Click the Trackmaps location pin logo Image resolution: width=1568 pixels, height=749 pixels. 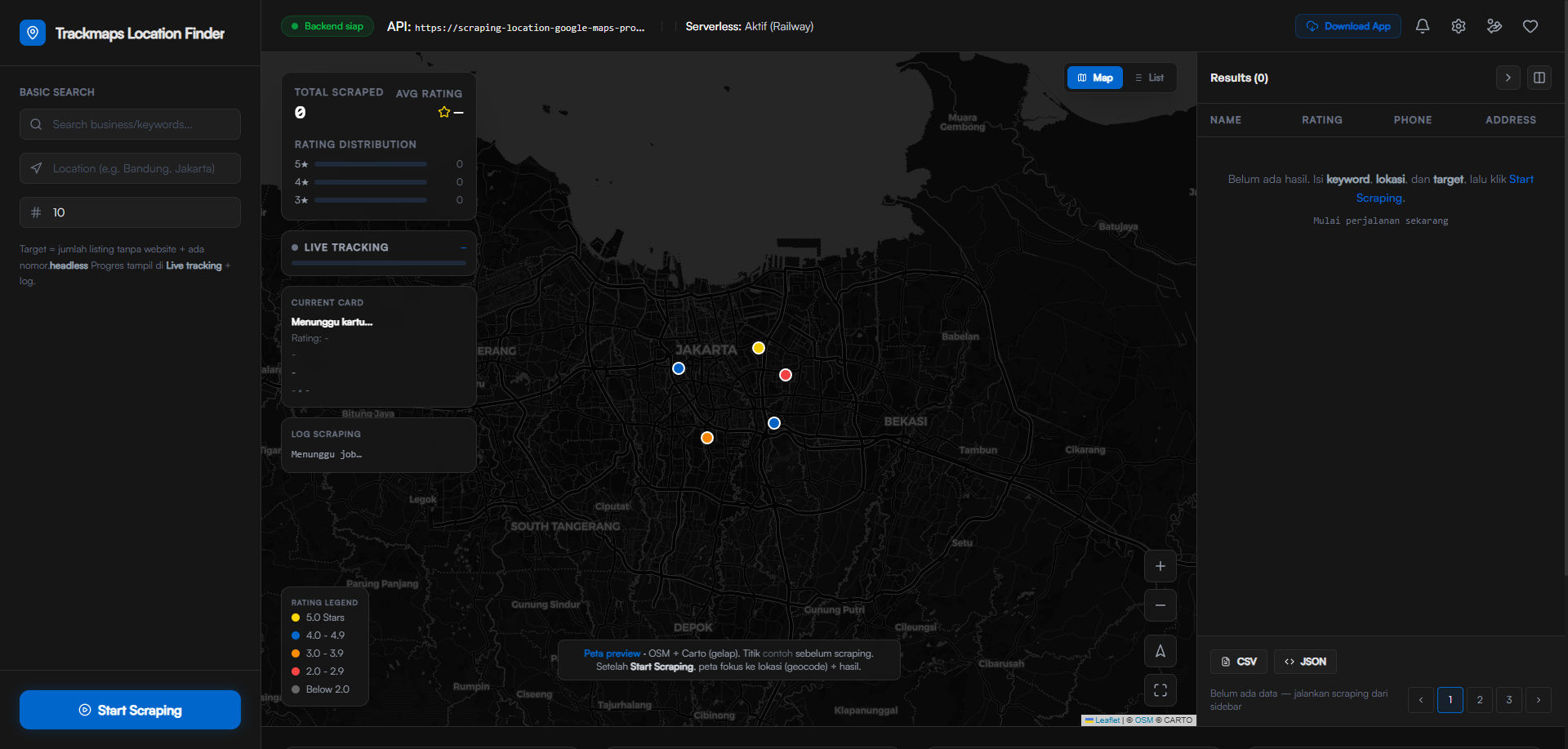pos(33,33)
